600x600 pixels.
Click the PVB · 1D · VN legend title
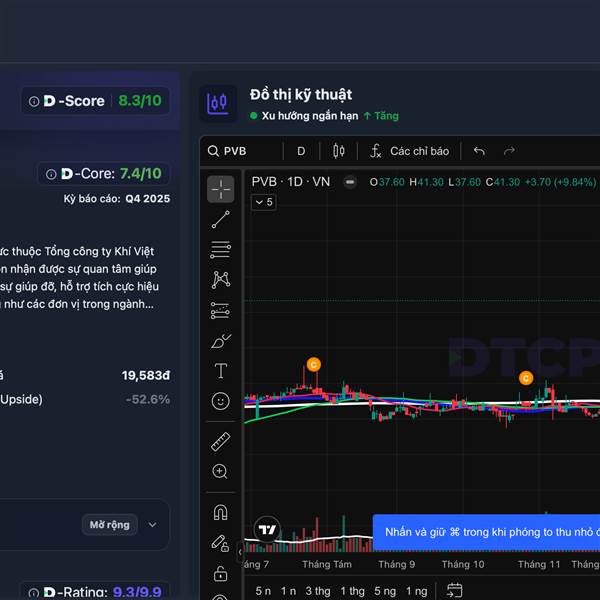[291, 182]
